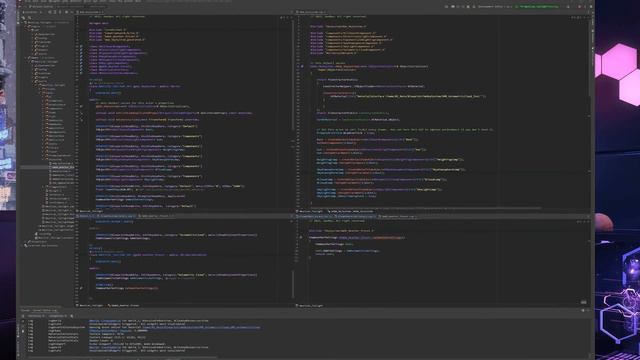Select the third tab of the bottom-left editor
Viewport: 640px width, 360px height.
pos(157,216)
